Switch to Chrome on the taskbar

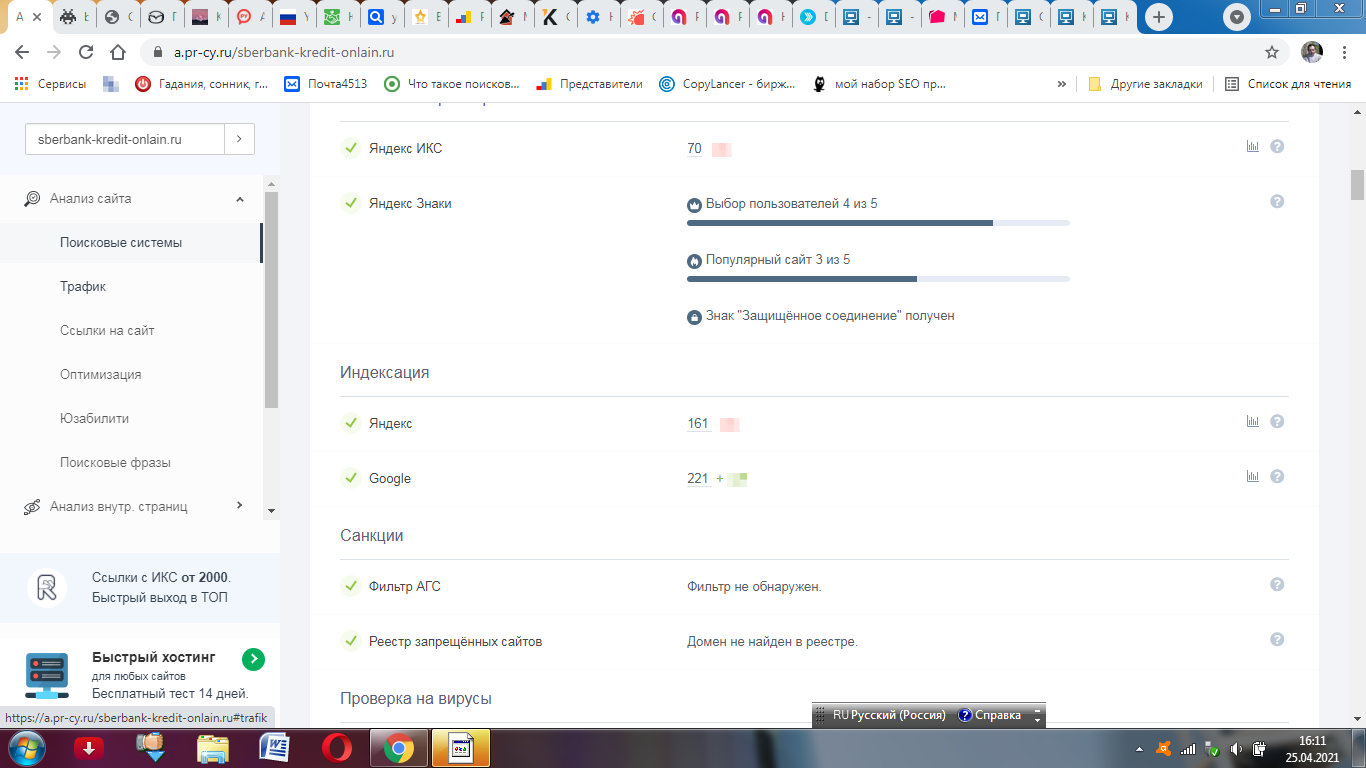click(399, 748)
